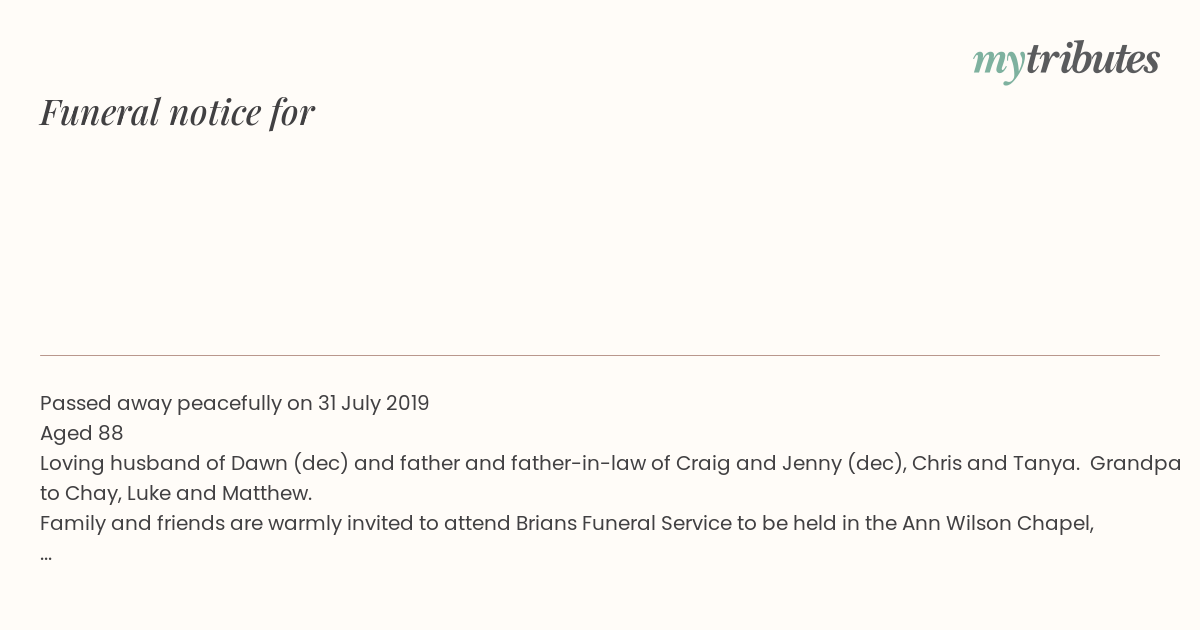Click the grey "tributes" logo text
The image size is (1200, 630).
tap(1093, 59)
